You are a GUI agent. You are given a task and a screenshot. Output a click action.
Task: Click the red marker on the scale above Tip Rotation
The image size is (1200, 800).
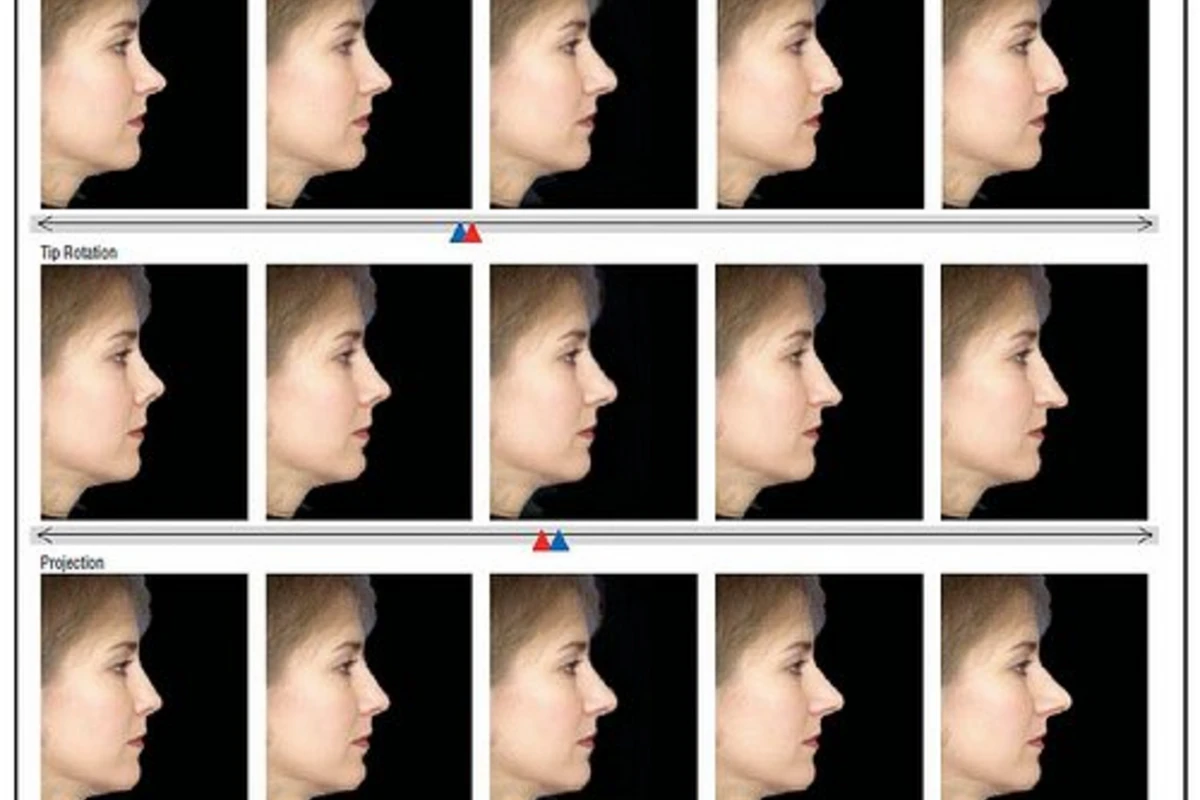473,233
